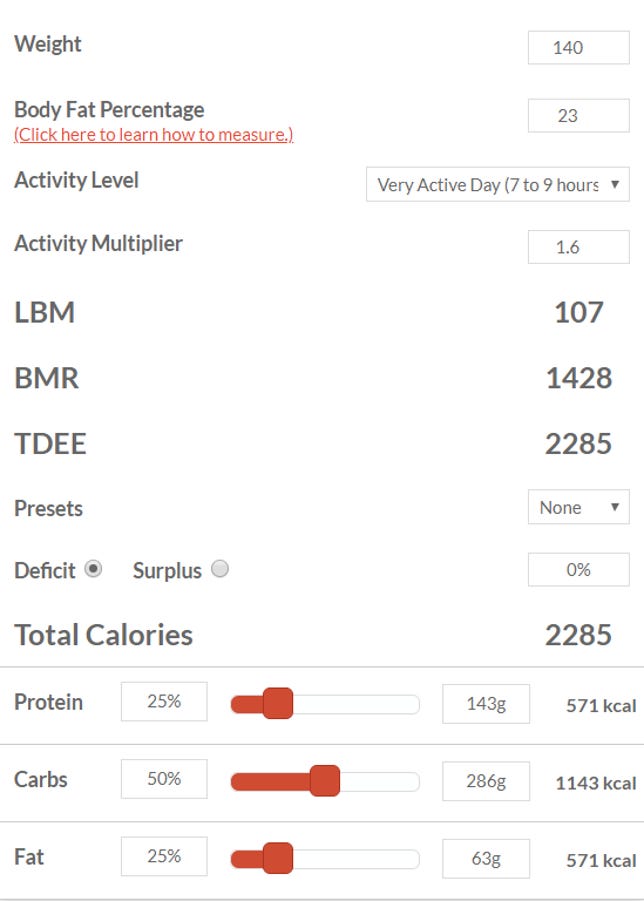Click the Protein grams field showing 143g
The height and width of the screenshot is (901, 644).
486,704
